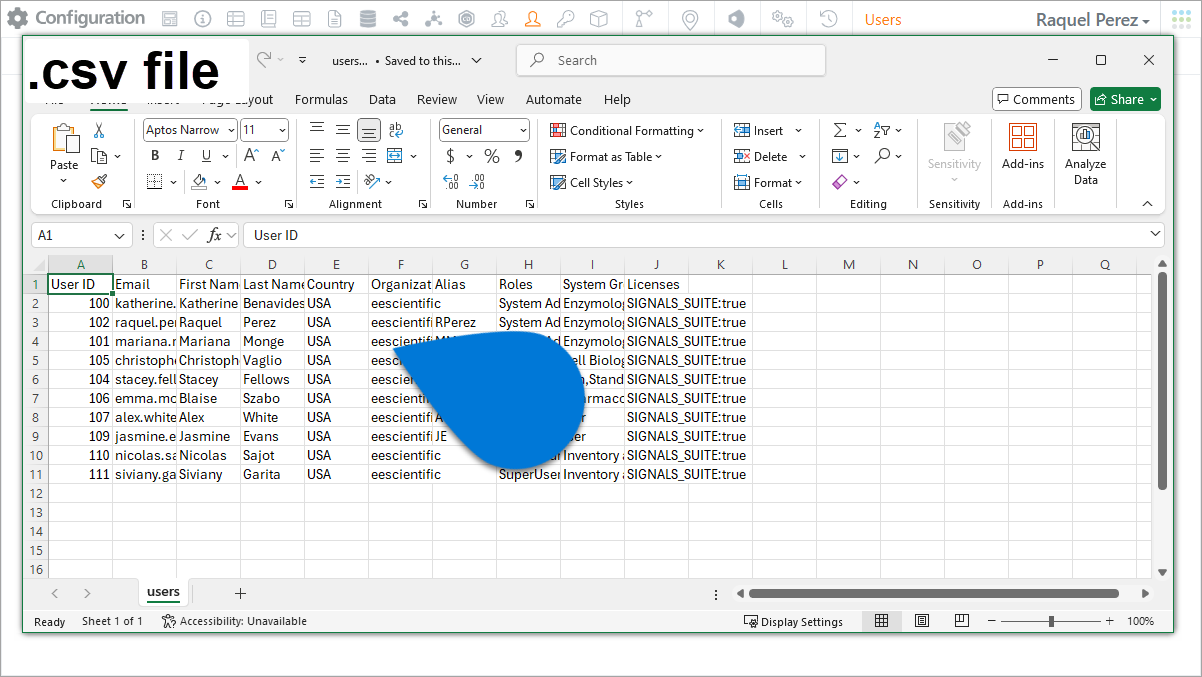Open the General number format dropdown
This screenshot has height=677, width=1202.
point(523,130)
